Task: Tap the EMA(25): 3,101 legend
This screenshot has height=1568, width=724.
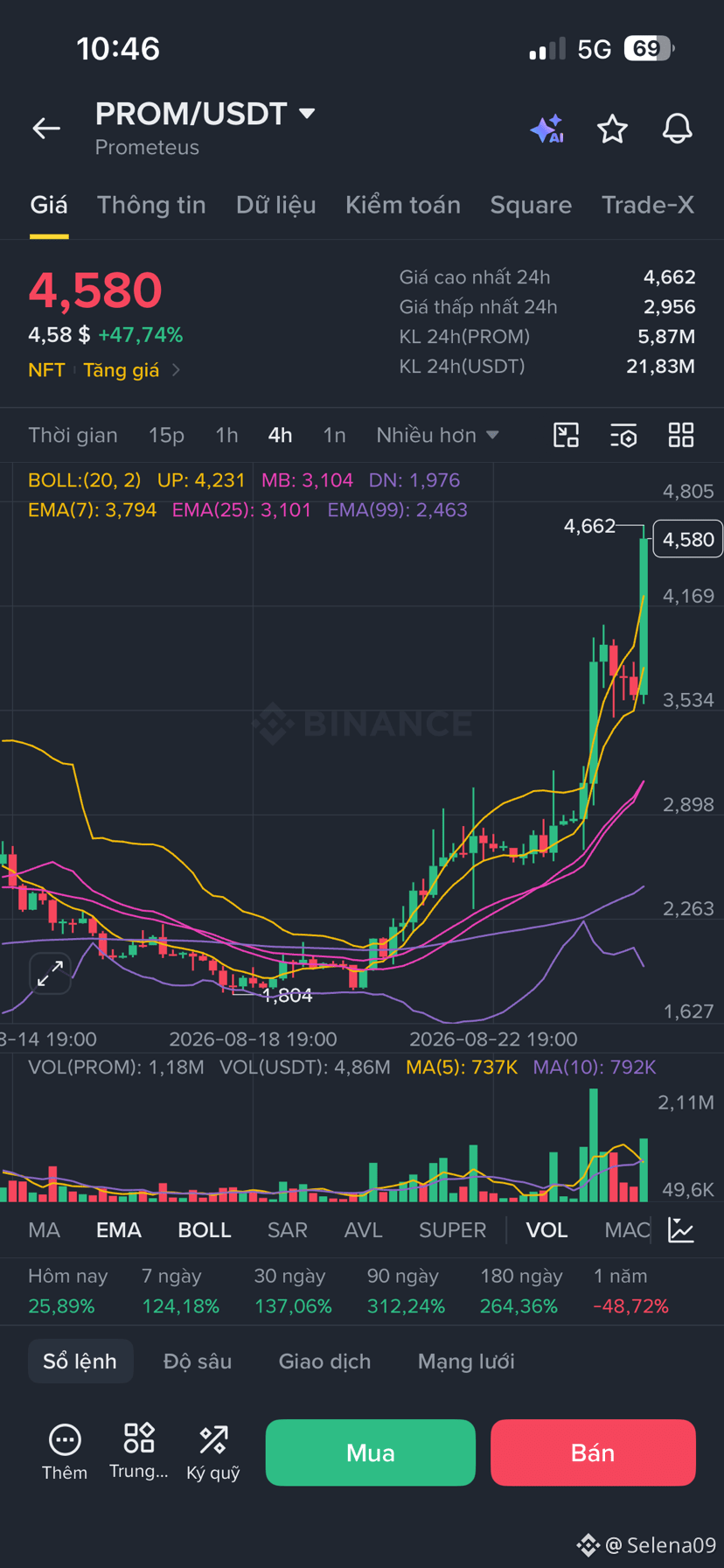Action: pyautogui.click(x=241, y=510)
